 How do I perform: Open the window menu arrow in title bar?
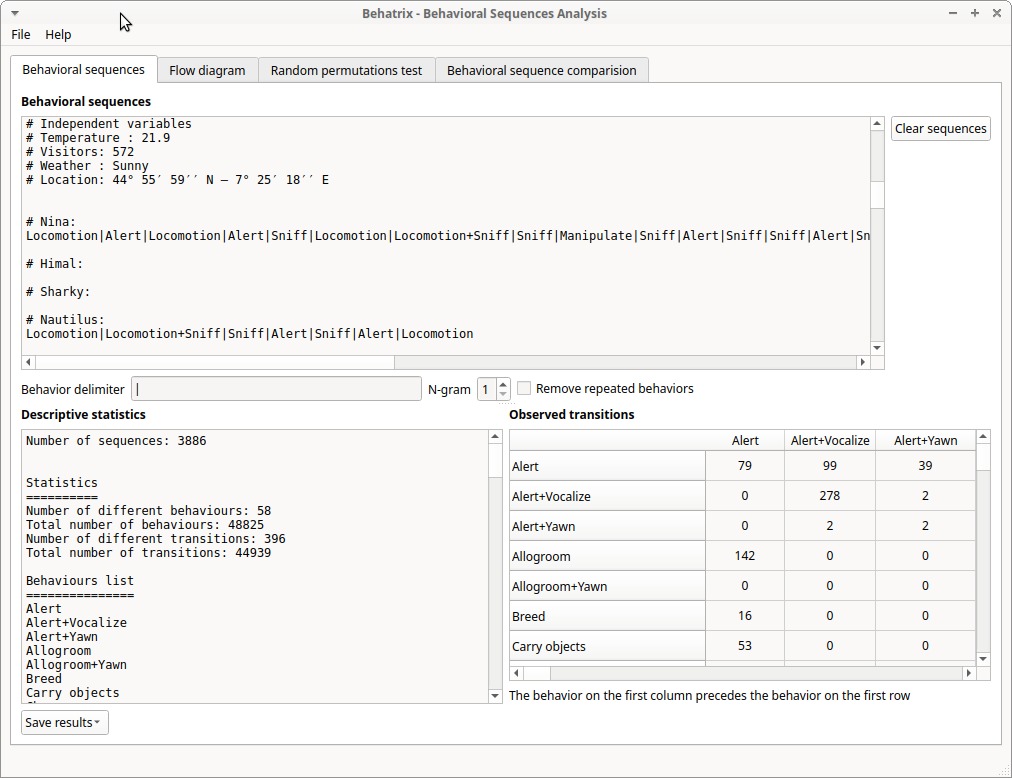[x=15, y=14]
